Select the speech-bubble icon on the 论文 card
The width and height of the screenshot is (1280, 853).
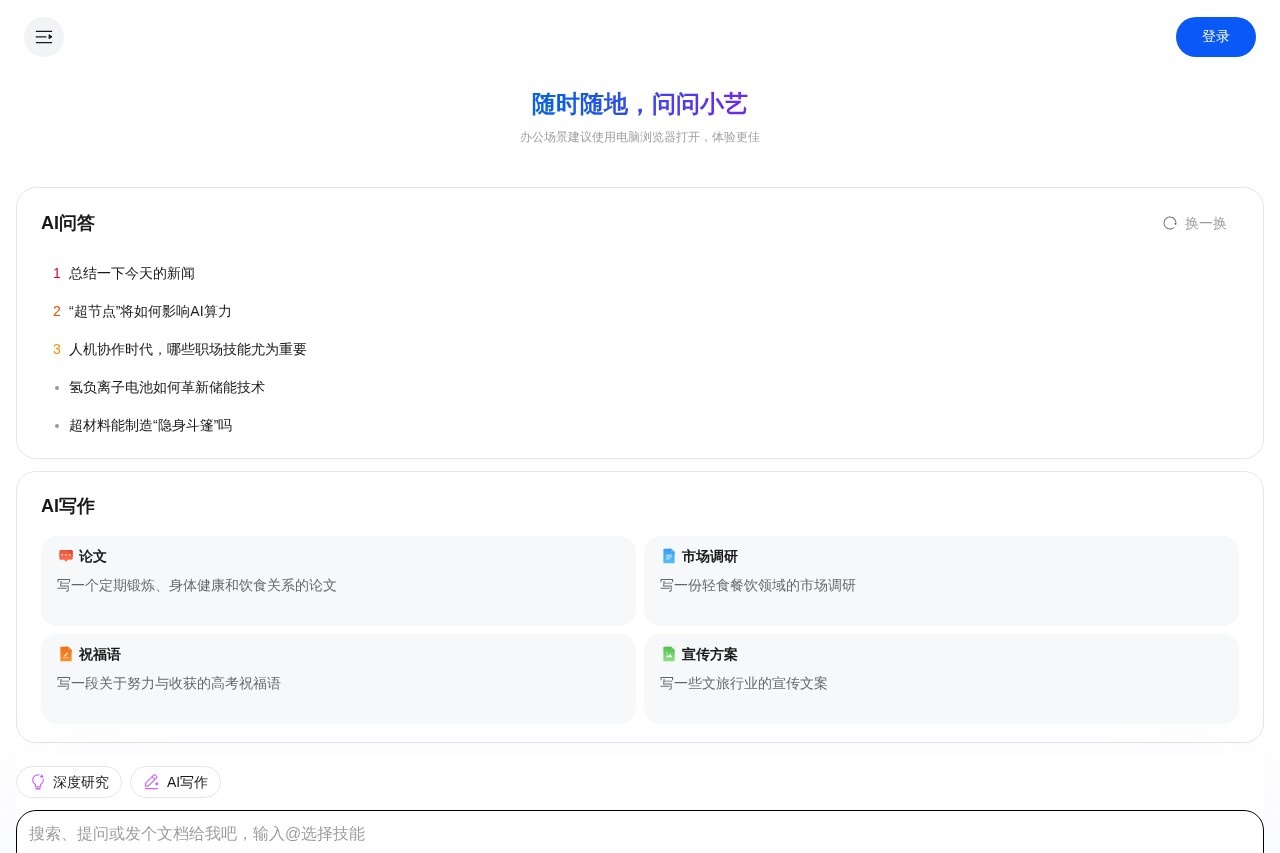pyautogui.click(x=66, y=556)
